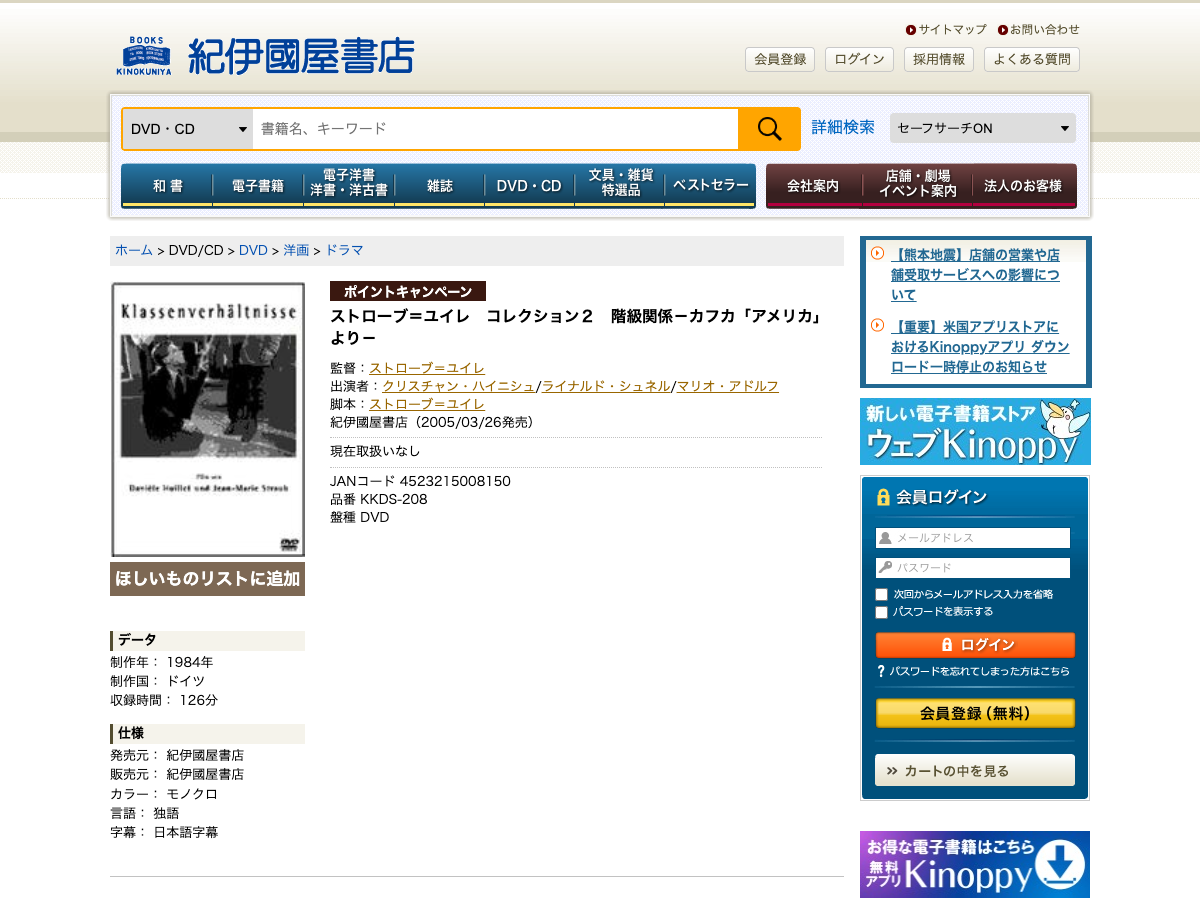The image size is (1200, 900).
Task: Click the 現在取扱いなし status text
Action: (x=375, y=451)
